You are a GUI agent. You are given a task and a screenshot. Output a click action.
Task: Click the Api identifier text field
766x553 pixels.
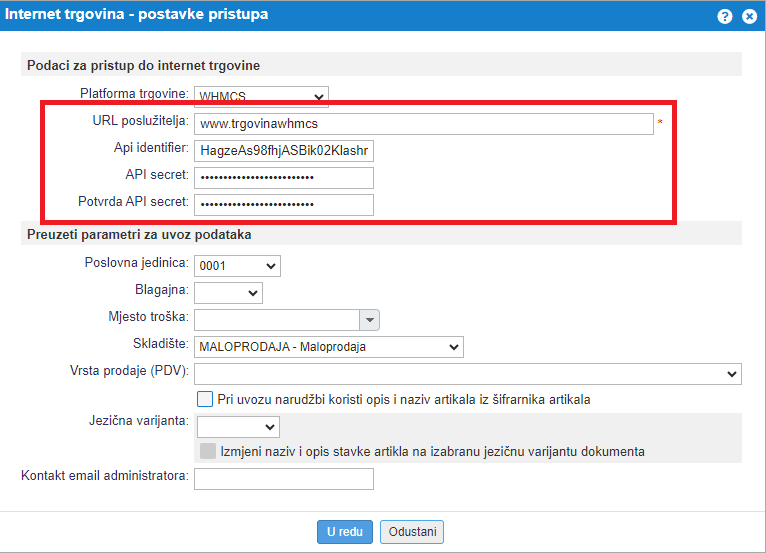(x=284, y=151)
